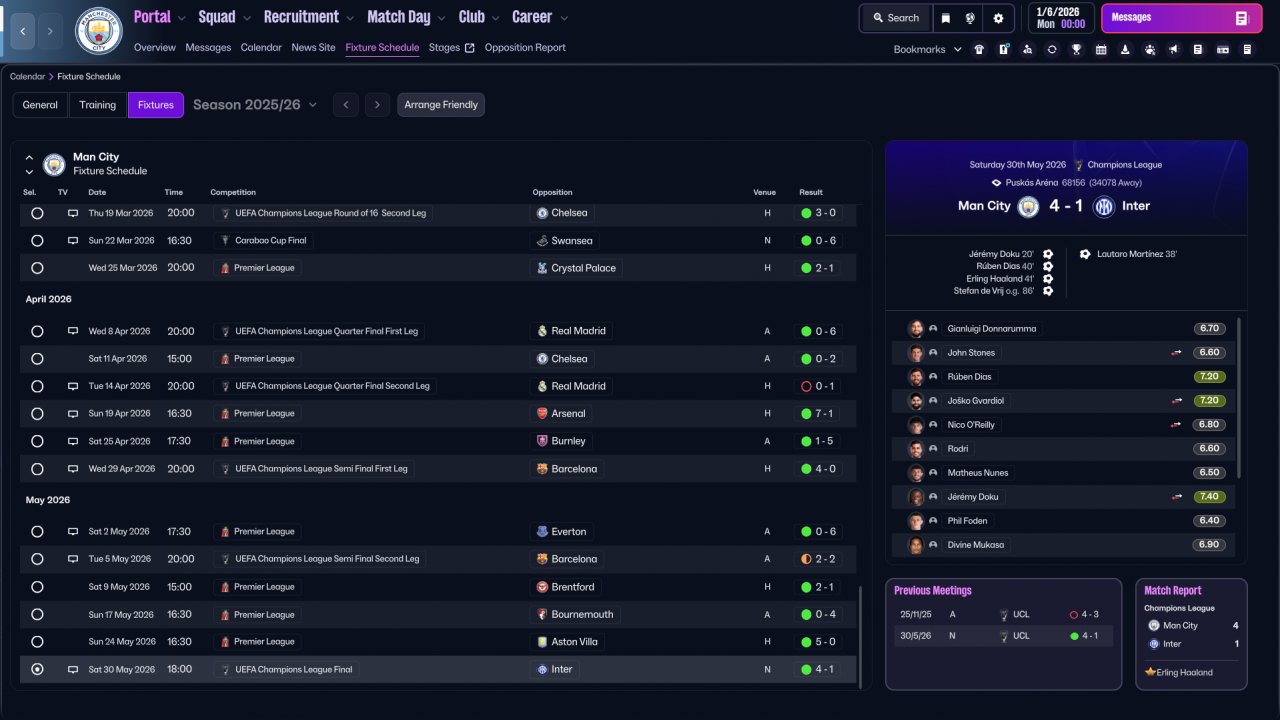Click the Manchester City badge in the header
The height and width of the screenshot is (720, 1280).
pos(99,31)
